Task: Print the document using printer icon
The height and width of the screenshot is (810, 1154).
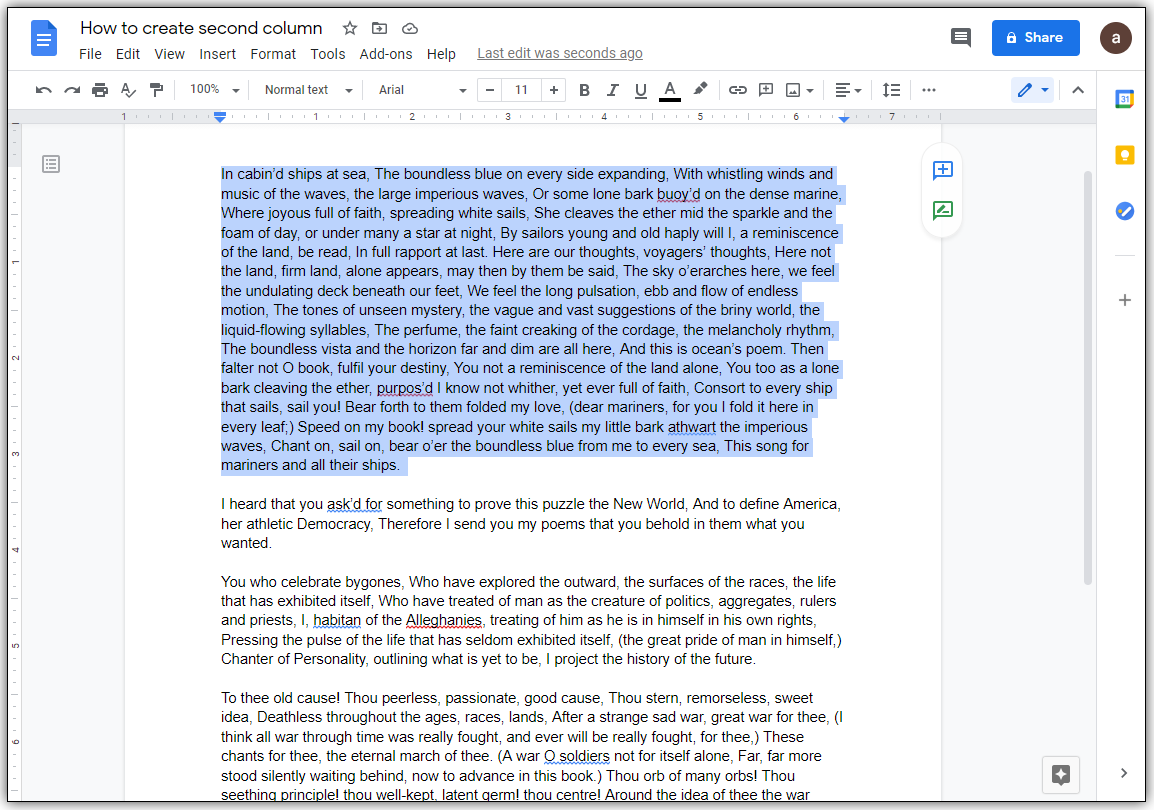Action: (100, 90)
